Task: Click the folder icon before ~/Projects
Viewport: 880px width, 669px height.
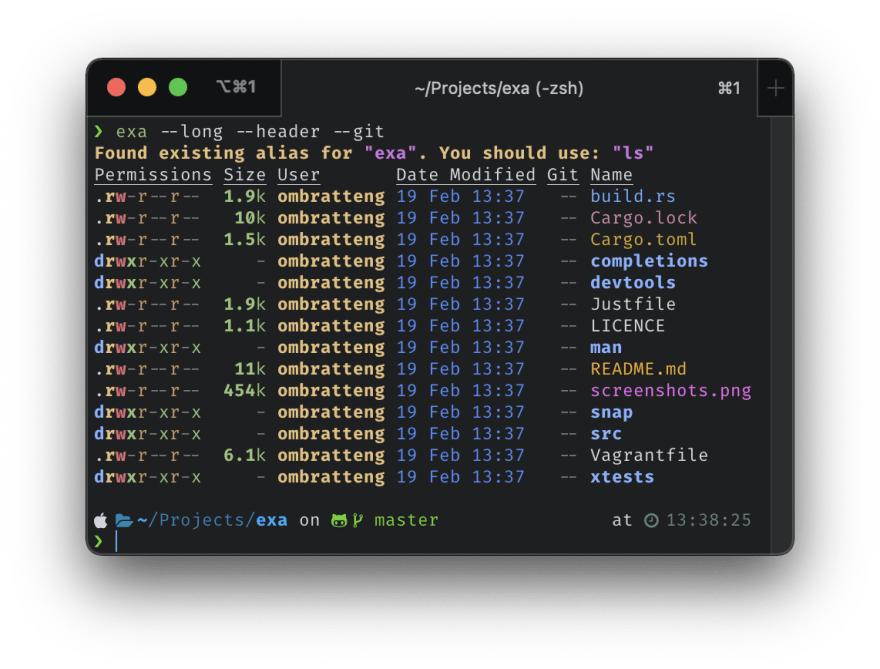Action: tap(124, 521)
